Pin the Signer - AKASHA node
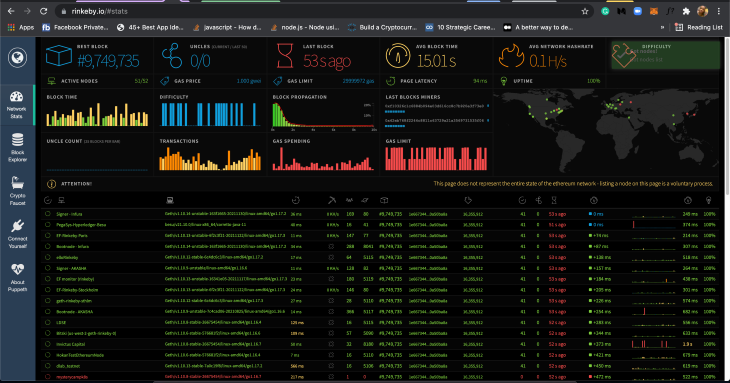This screenshot has height=383, width=730. [47, 268]
